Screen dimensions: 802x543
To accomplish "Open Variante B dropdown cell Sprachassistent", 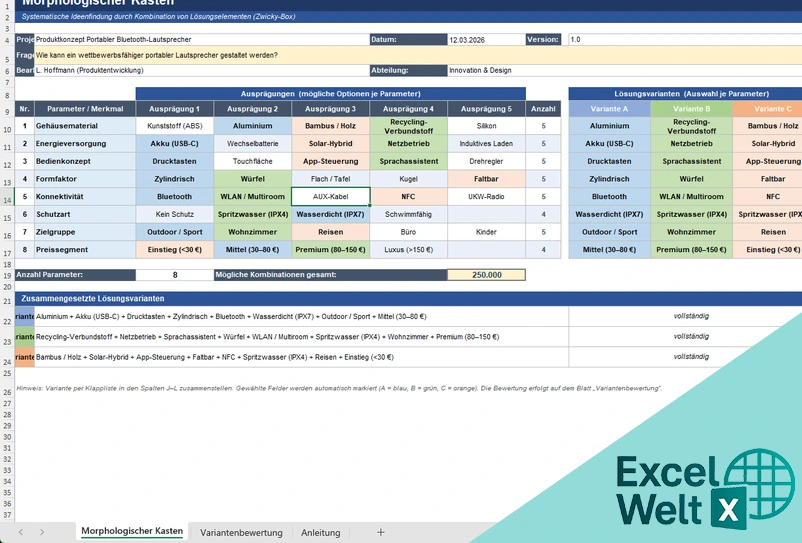I will point(692,161).
